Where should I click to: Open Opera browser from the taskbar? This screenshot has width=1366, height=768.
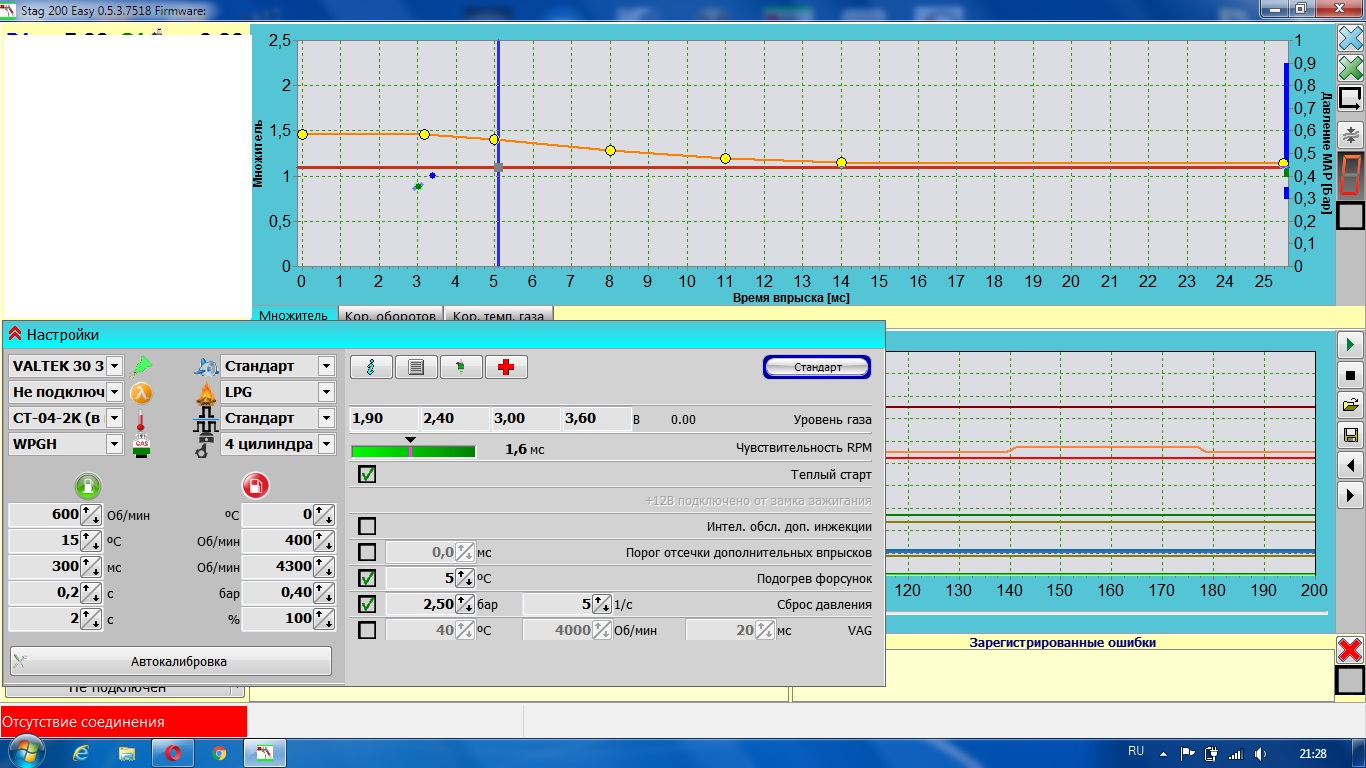(x=173, y=753)
